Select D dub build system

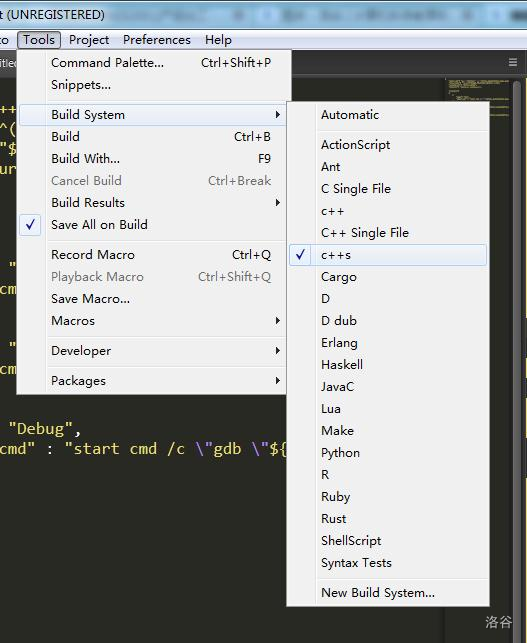388,321
